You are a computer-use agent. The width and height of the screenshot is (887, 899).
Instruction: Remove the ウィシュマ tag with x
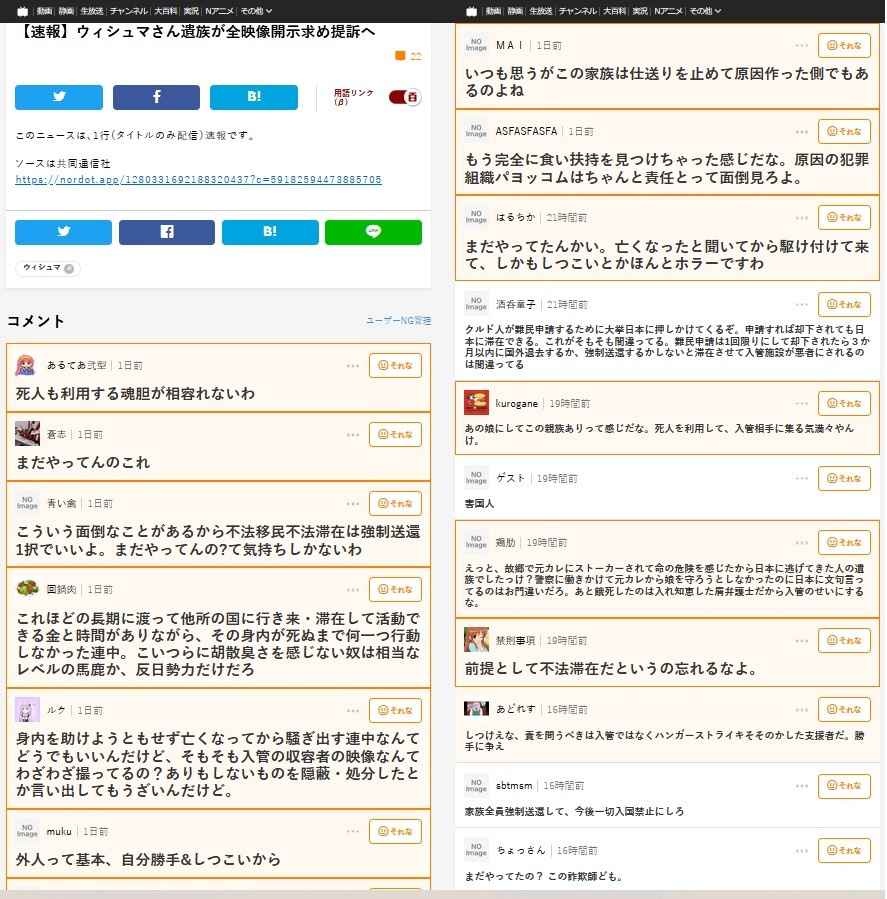click(x=69, y=268)
